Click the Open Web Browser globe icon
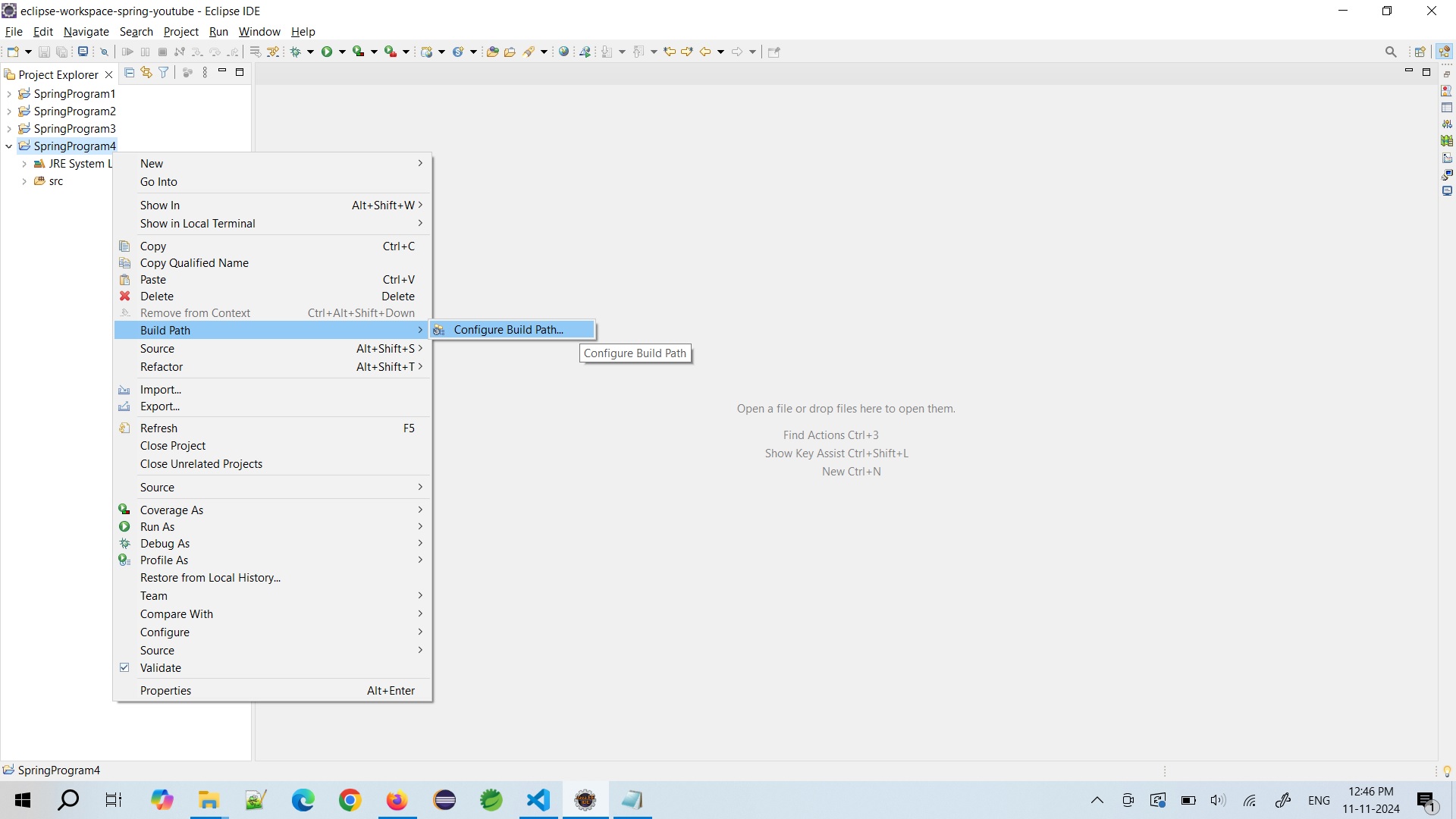Viewport: 1456px width, 819px height. (563, 52)
